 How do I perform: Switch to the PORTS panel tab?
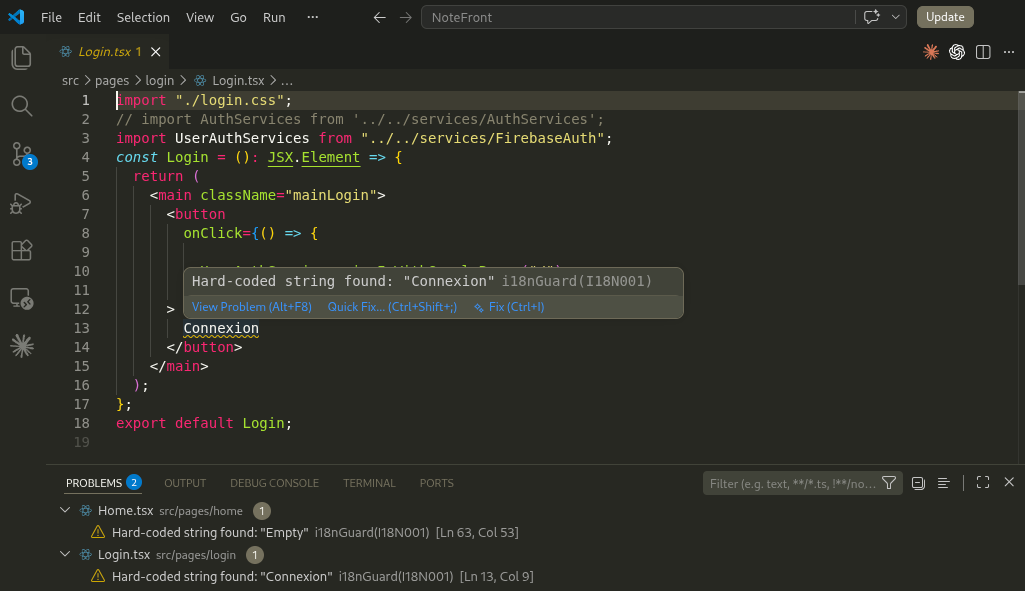[x=437, y=483]
